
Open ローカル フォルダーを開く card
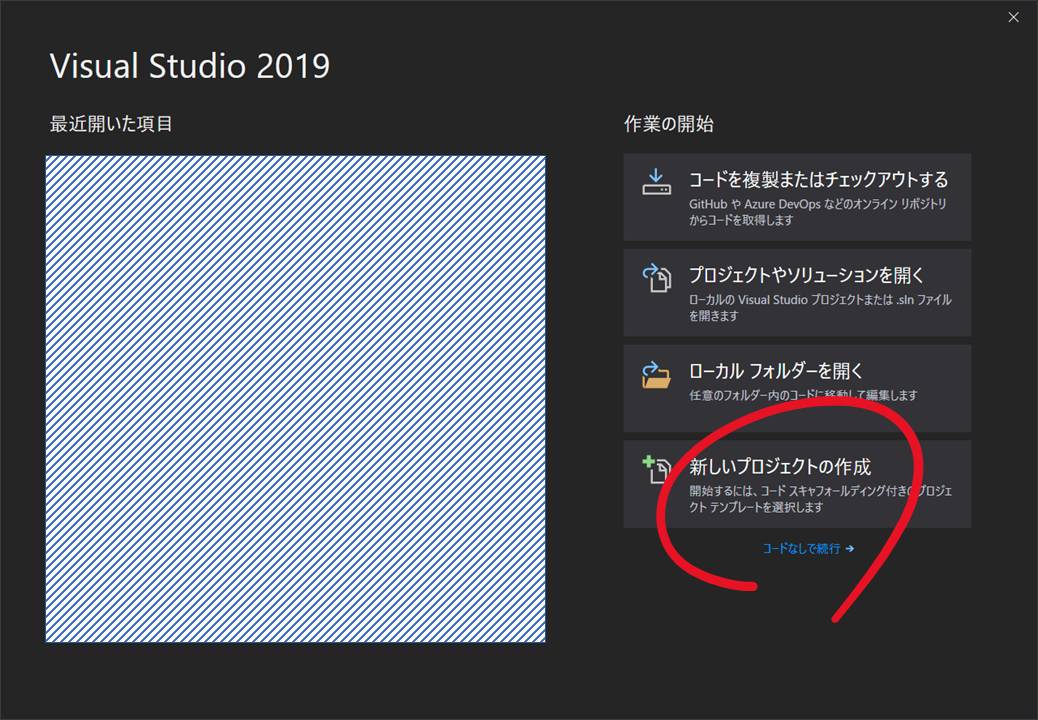[797, 388]
